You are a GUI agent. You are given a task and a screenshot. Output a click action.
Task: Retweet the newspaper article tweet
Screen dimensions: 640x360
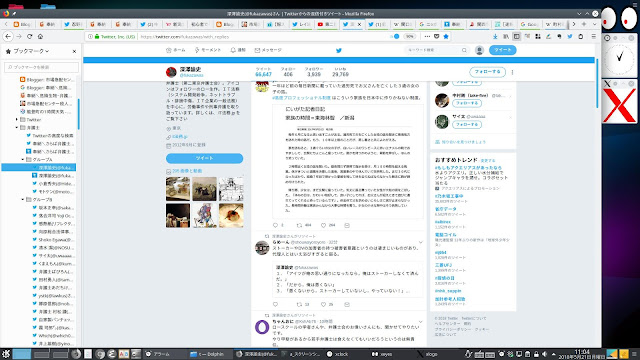point(299,225)
